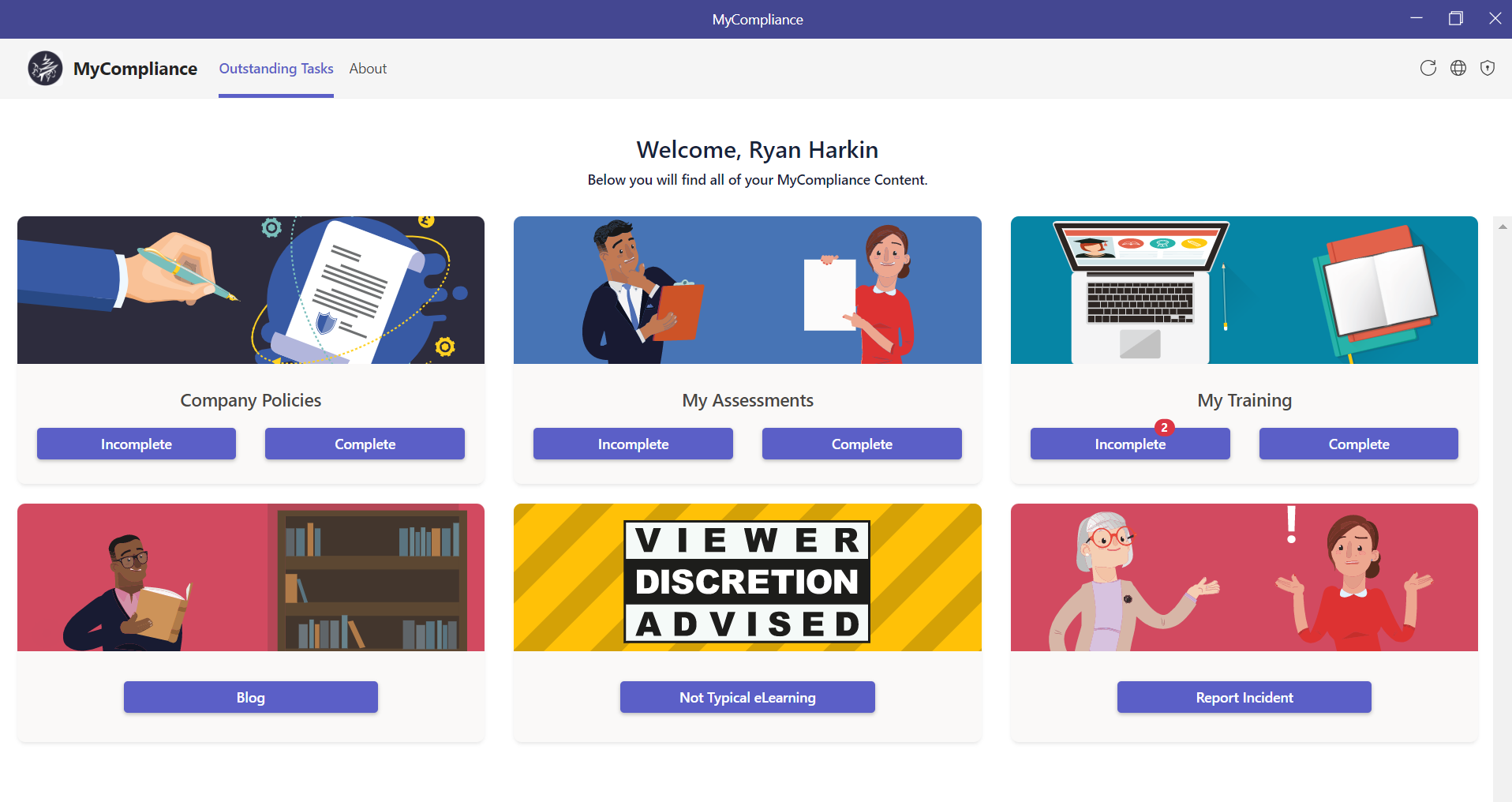Click the scrollbar up arrow

(x=1502, y=227)
